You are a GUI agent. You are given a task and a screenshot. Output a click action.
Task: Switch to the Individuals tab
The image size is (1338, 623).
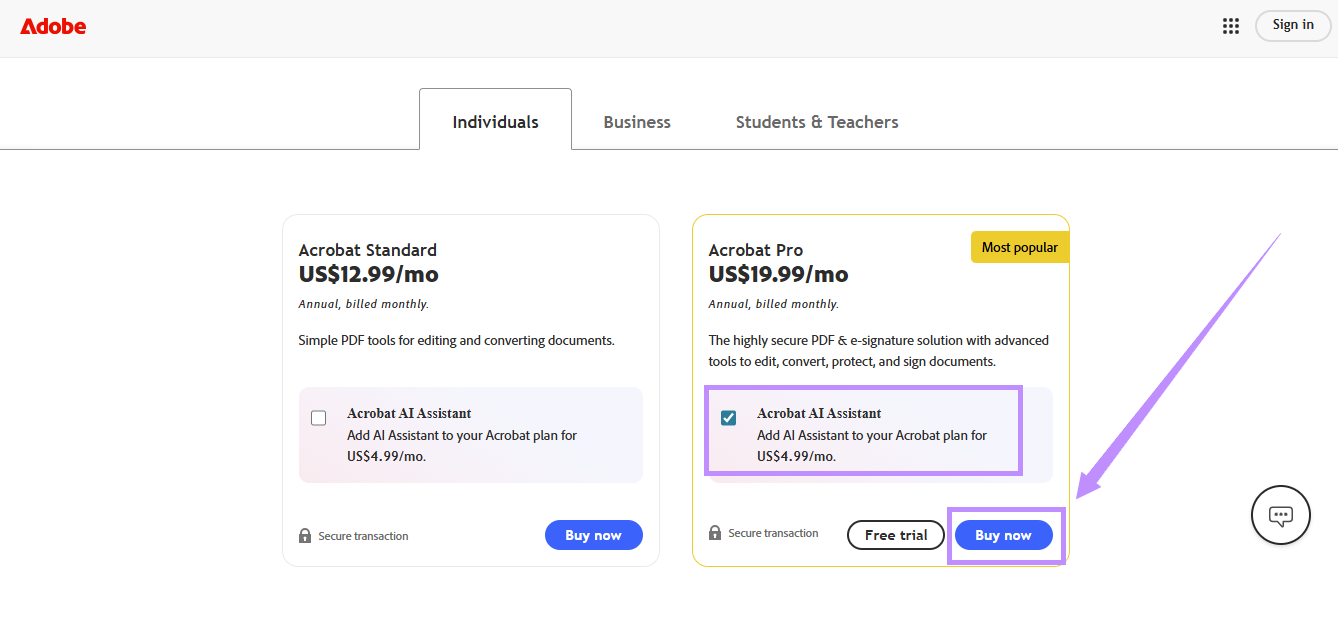click(495, 122)
